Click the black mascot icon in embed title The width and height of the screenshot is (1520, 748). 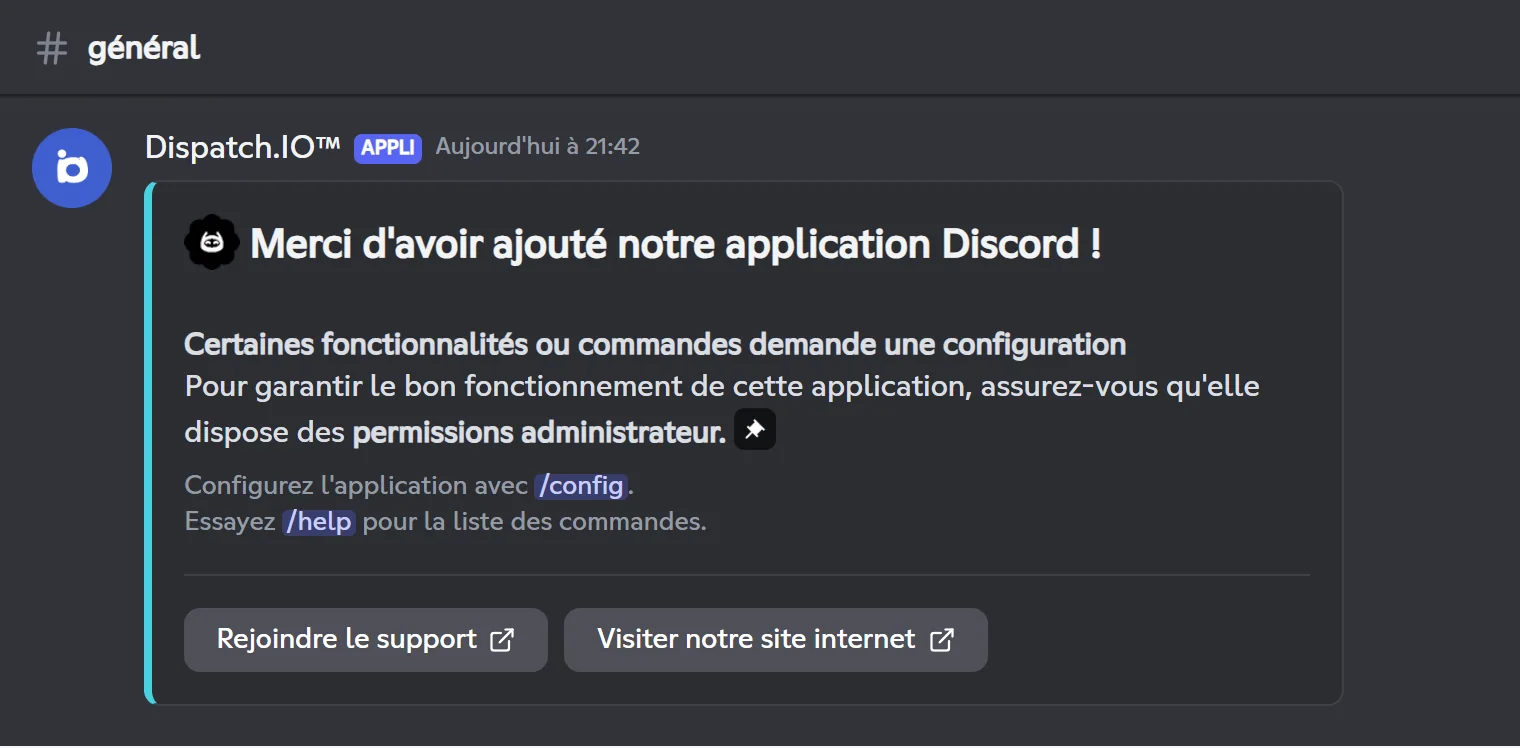[x=212, y=243]
